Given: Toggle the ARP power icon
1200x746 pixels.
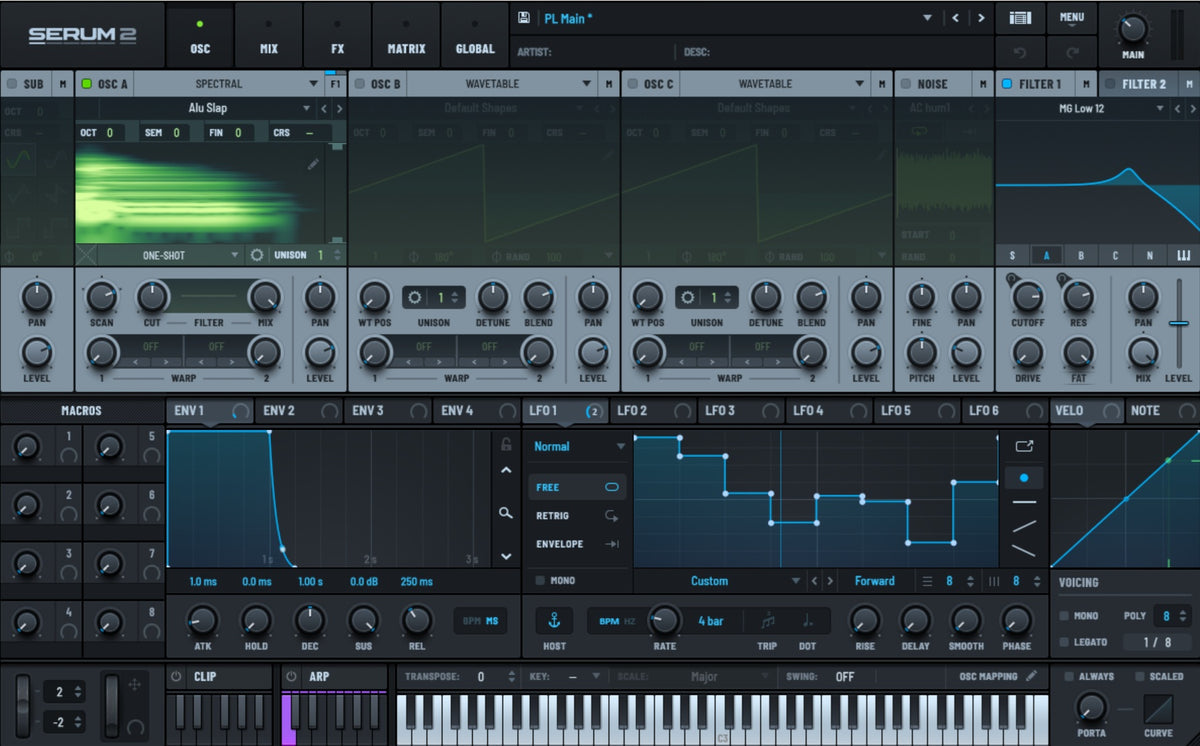Looking at the screenshot, I should pos(291,676).
